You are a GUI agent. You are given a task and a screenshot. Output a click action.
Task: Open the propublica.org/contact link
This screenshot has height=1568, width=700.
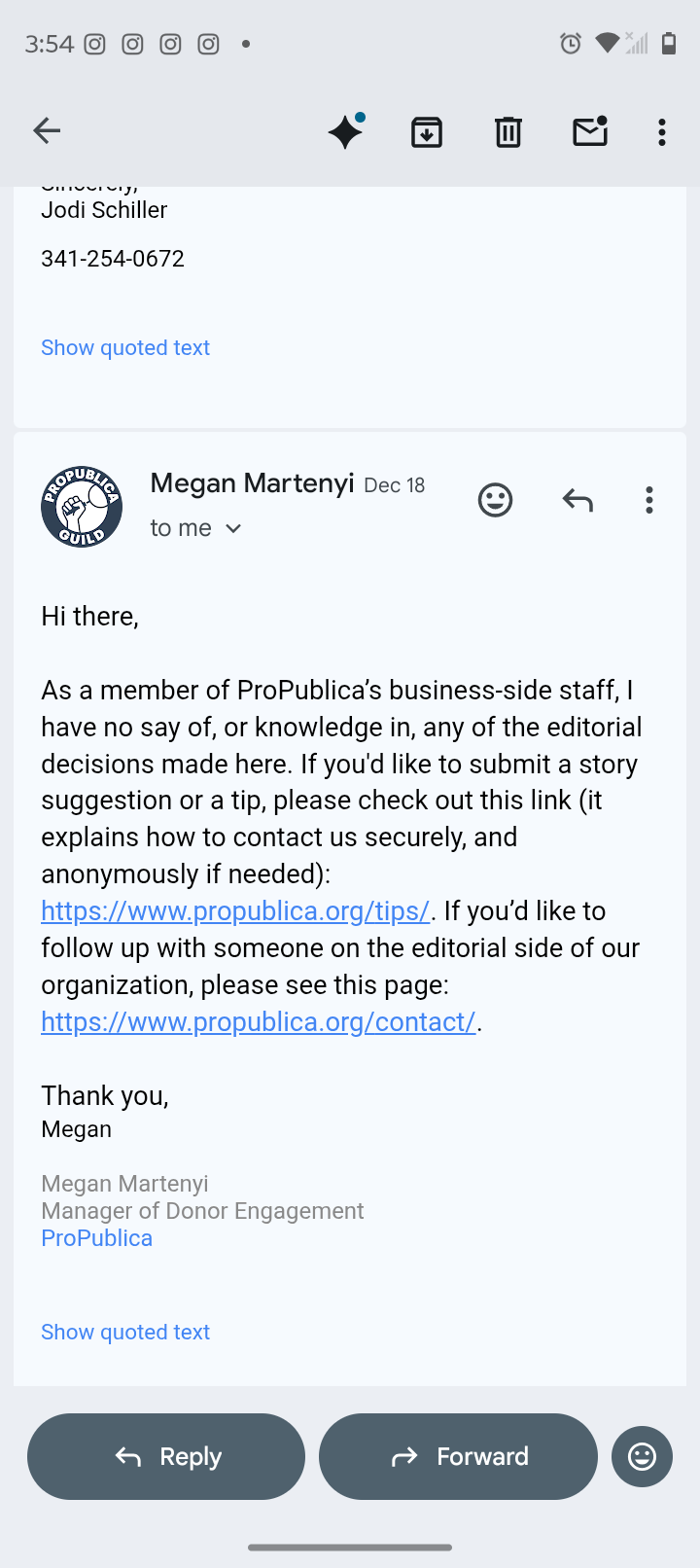pos(259,1022)
